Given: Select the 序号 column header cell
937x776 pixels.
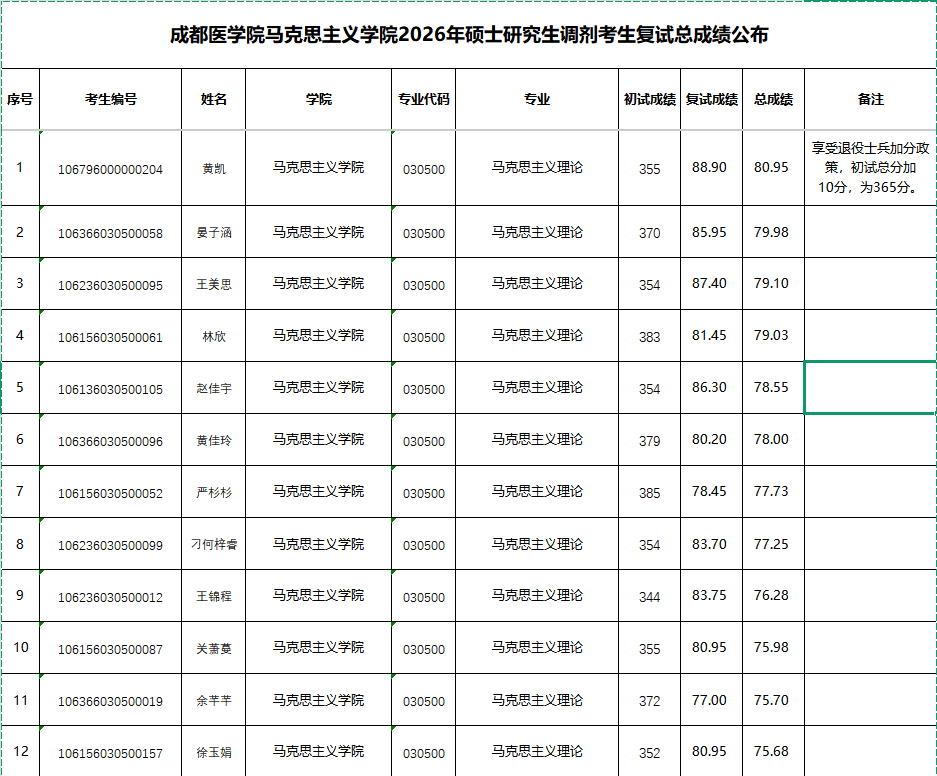Looking at the screenshot, I should click(x=20, y=99).
